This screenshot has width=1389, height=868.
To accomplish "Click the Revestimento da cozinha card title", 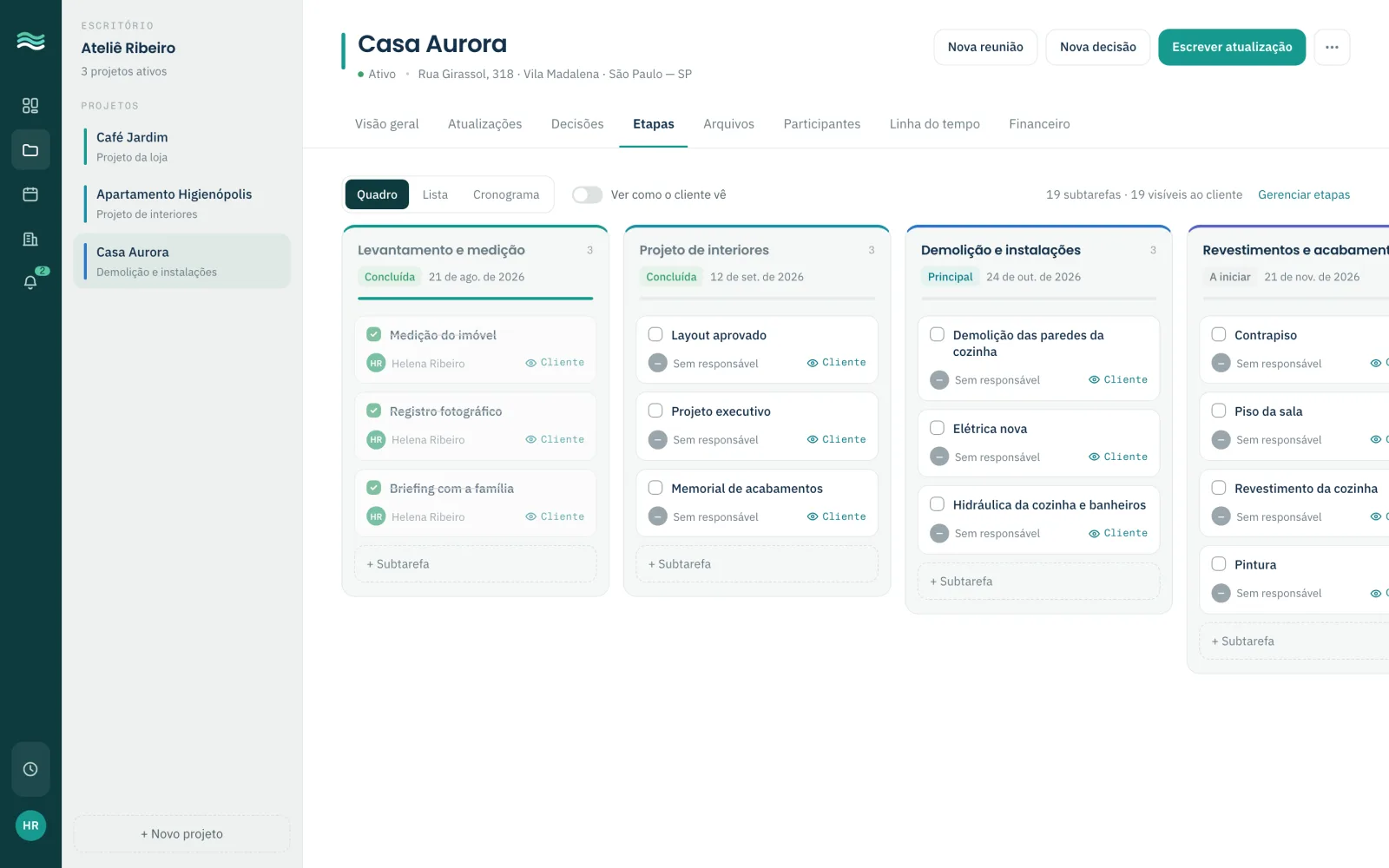I will (1306, 489).
